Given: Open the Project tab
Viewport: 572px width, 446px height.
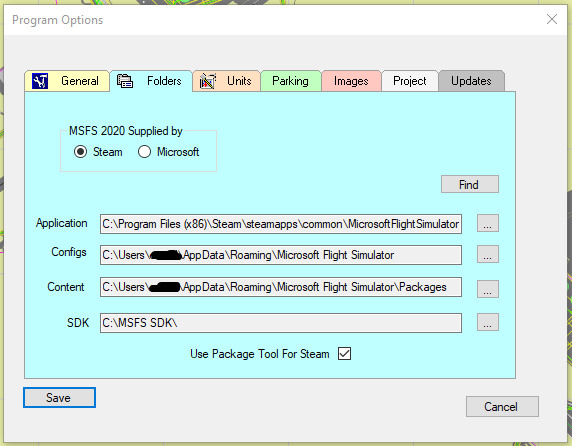Looking at the screenshot, I should (410, 81).
